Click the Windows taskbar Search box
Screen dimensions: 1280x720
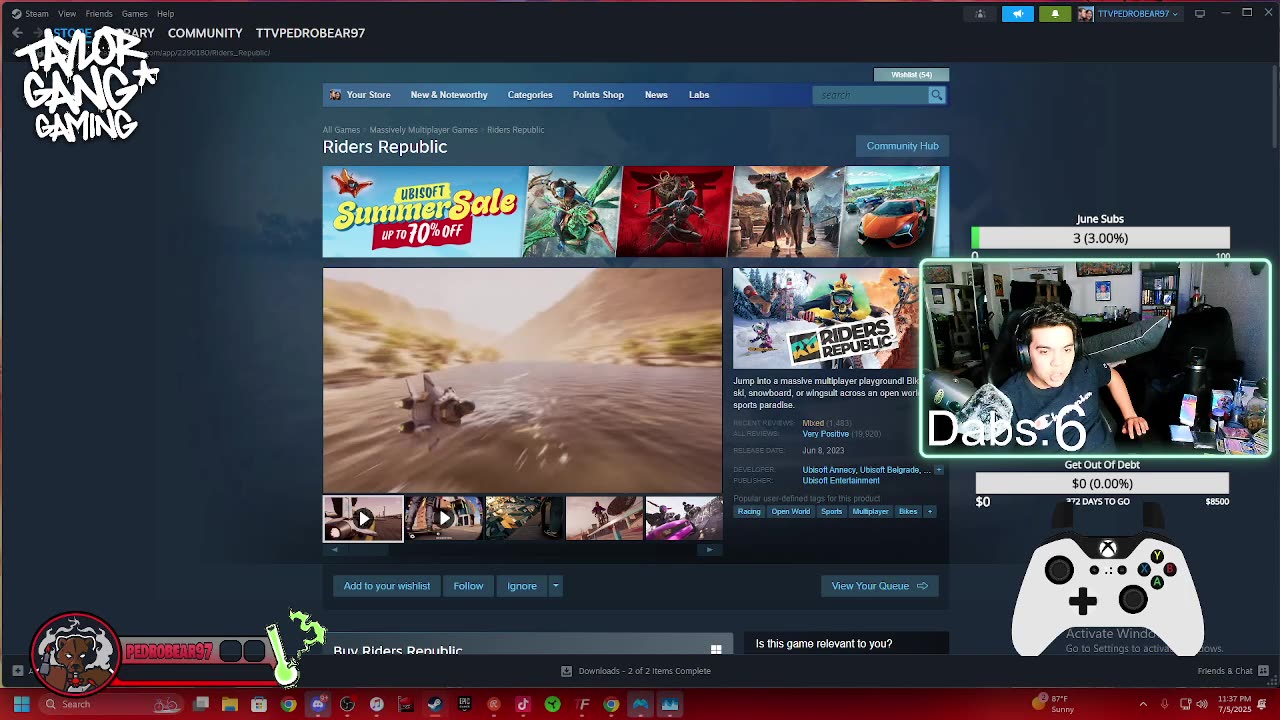[112, 704]
